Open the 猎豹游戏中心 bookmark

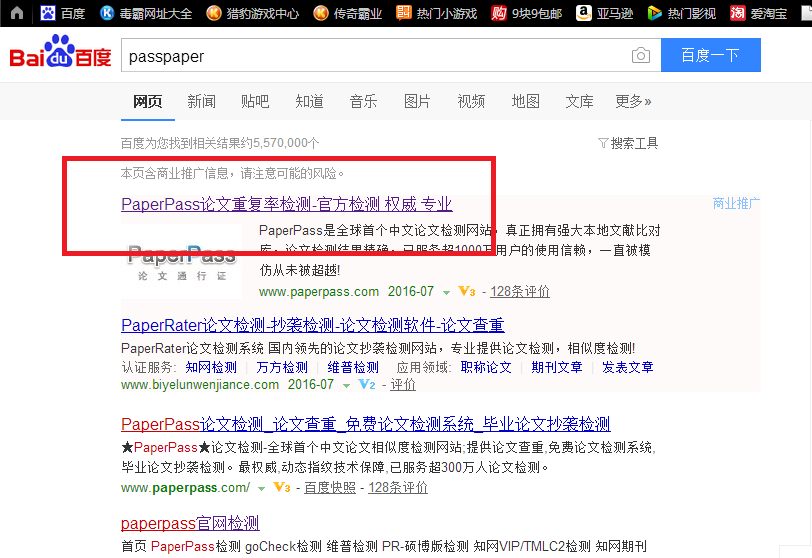pos(252,13)
